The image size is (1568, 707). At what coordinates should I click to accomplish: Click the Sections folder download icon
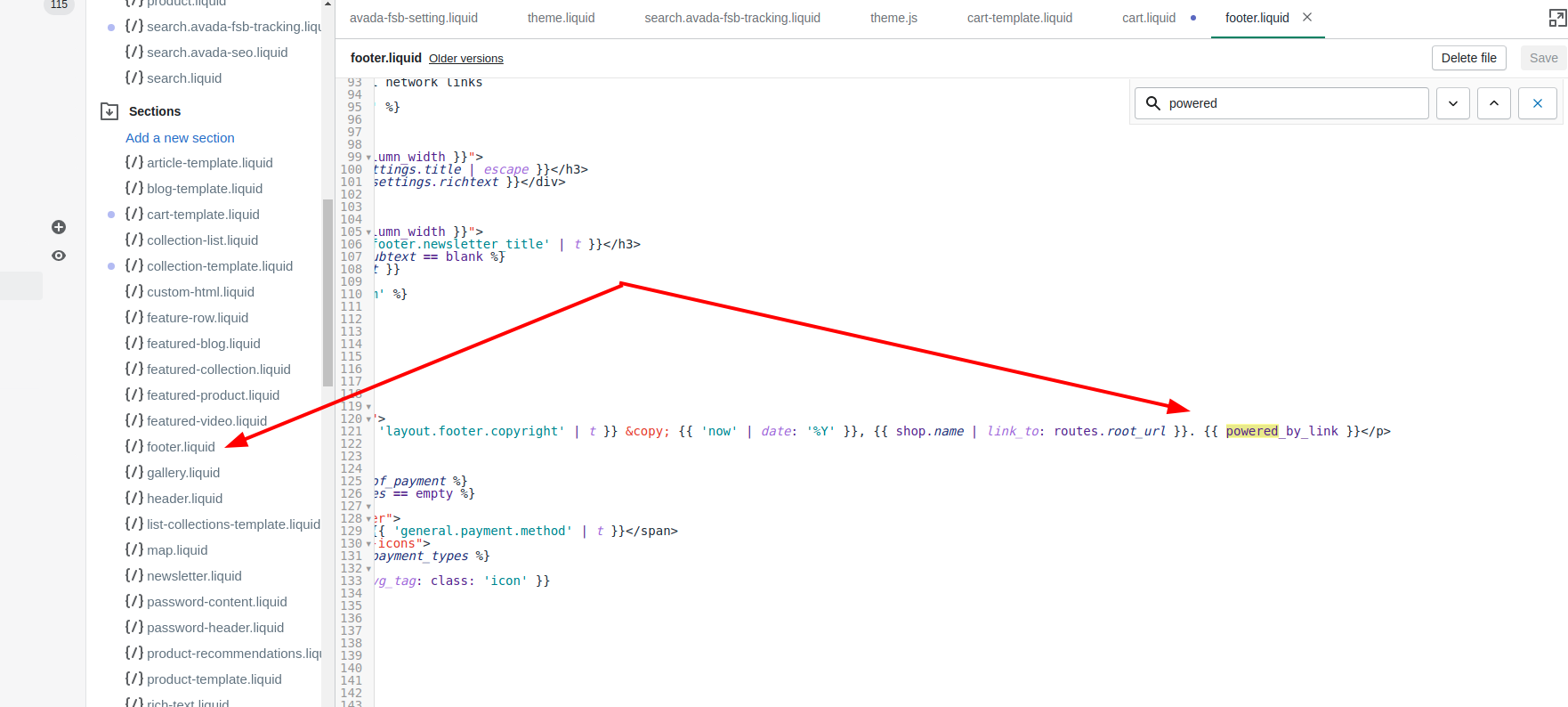click(x=109, y=111)
